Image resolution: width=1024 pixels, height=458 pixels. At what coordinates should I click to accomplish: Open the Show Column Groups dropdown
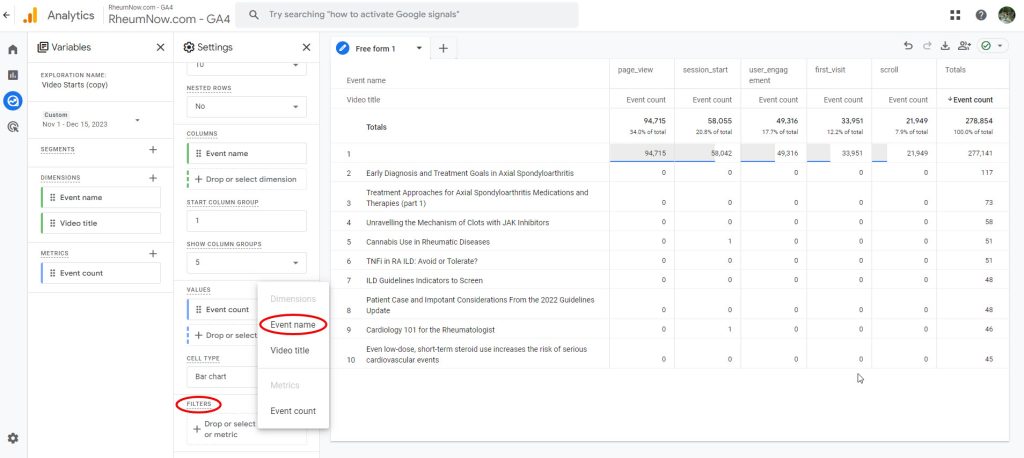[246, 263]
